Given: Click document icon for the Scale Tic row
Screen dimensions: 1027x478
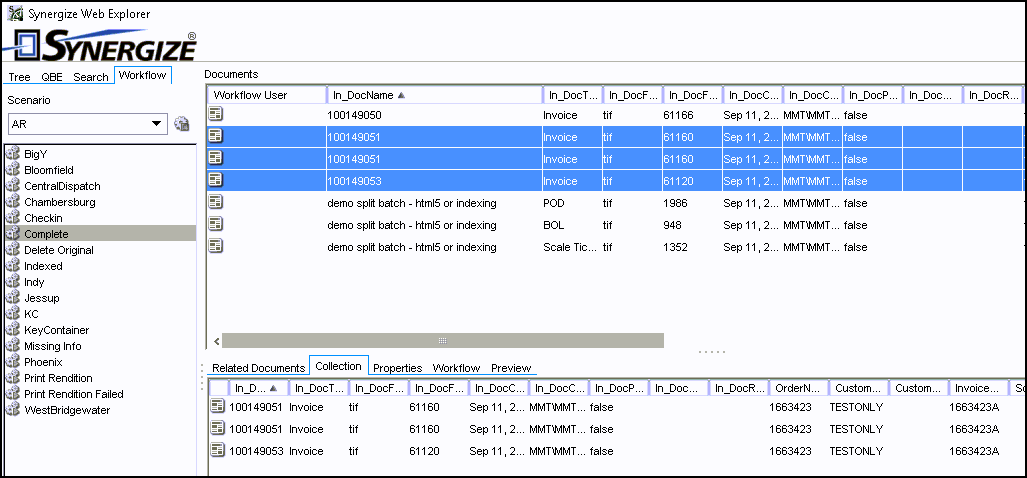Looking at the screenshot, I should tap(216, 246).
